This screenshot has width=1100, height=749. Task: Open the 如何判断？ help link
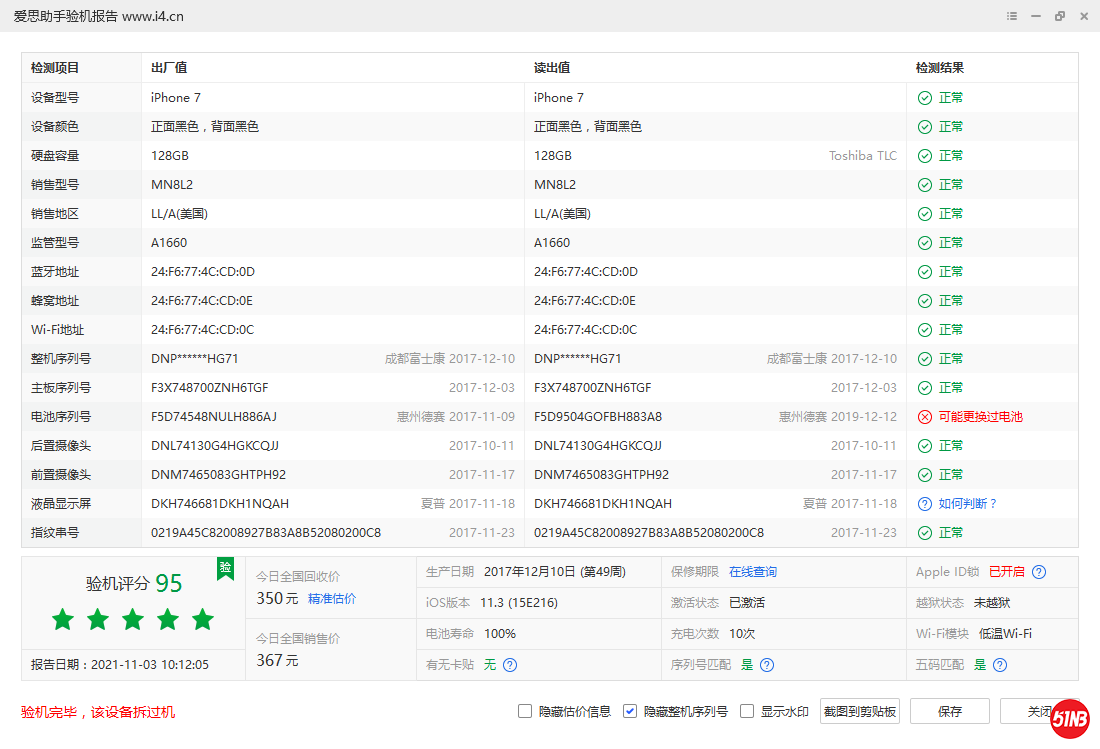[x=968, y=504]
